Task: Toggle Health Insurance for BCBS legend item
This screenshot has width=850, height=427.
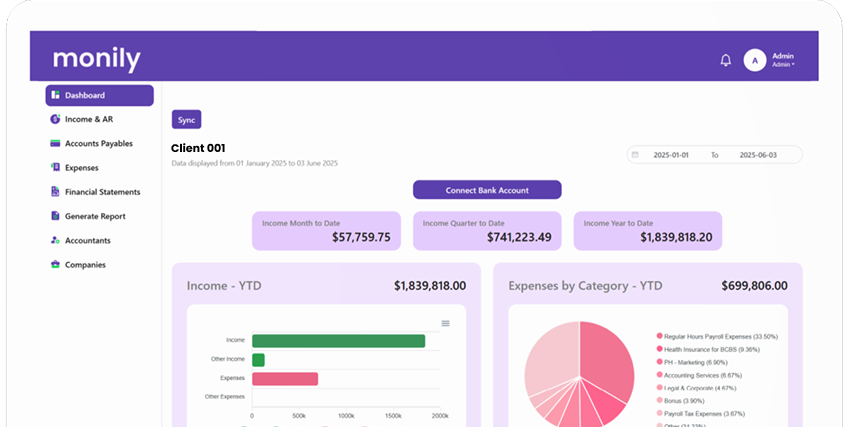Action: click(x=711, y=349)
